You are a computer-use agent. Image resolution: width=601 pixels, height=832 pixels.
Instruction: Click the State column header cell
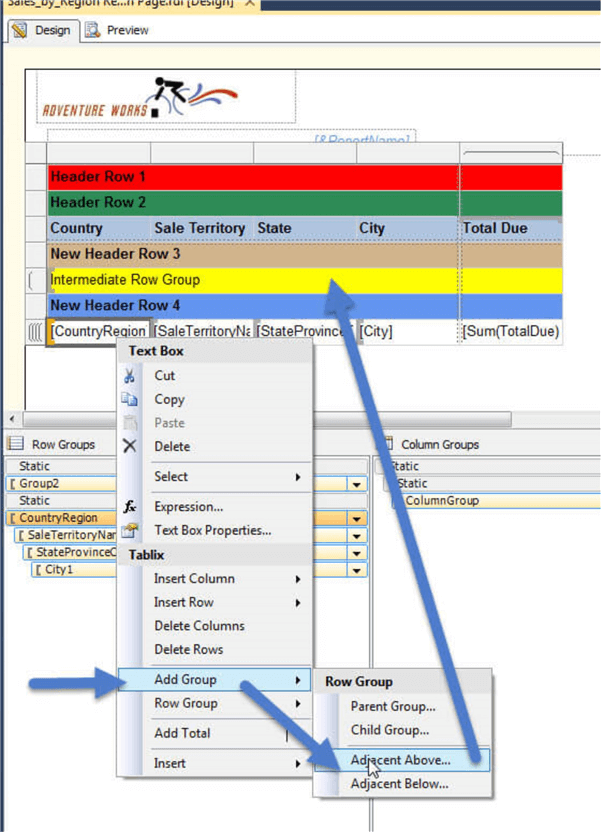tap(305, 228)
